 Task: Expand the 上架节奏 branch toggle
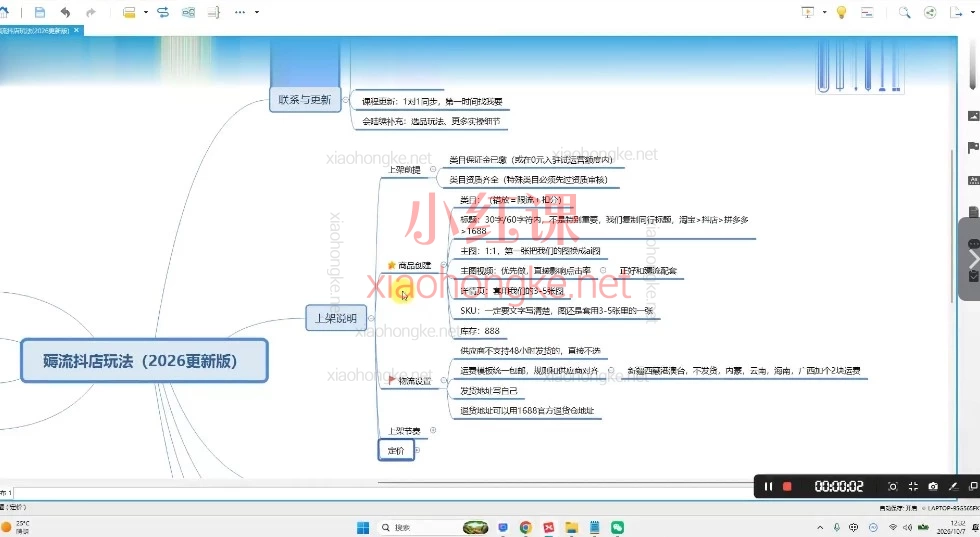point(432,430)
